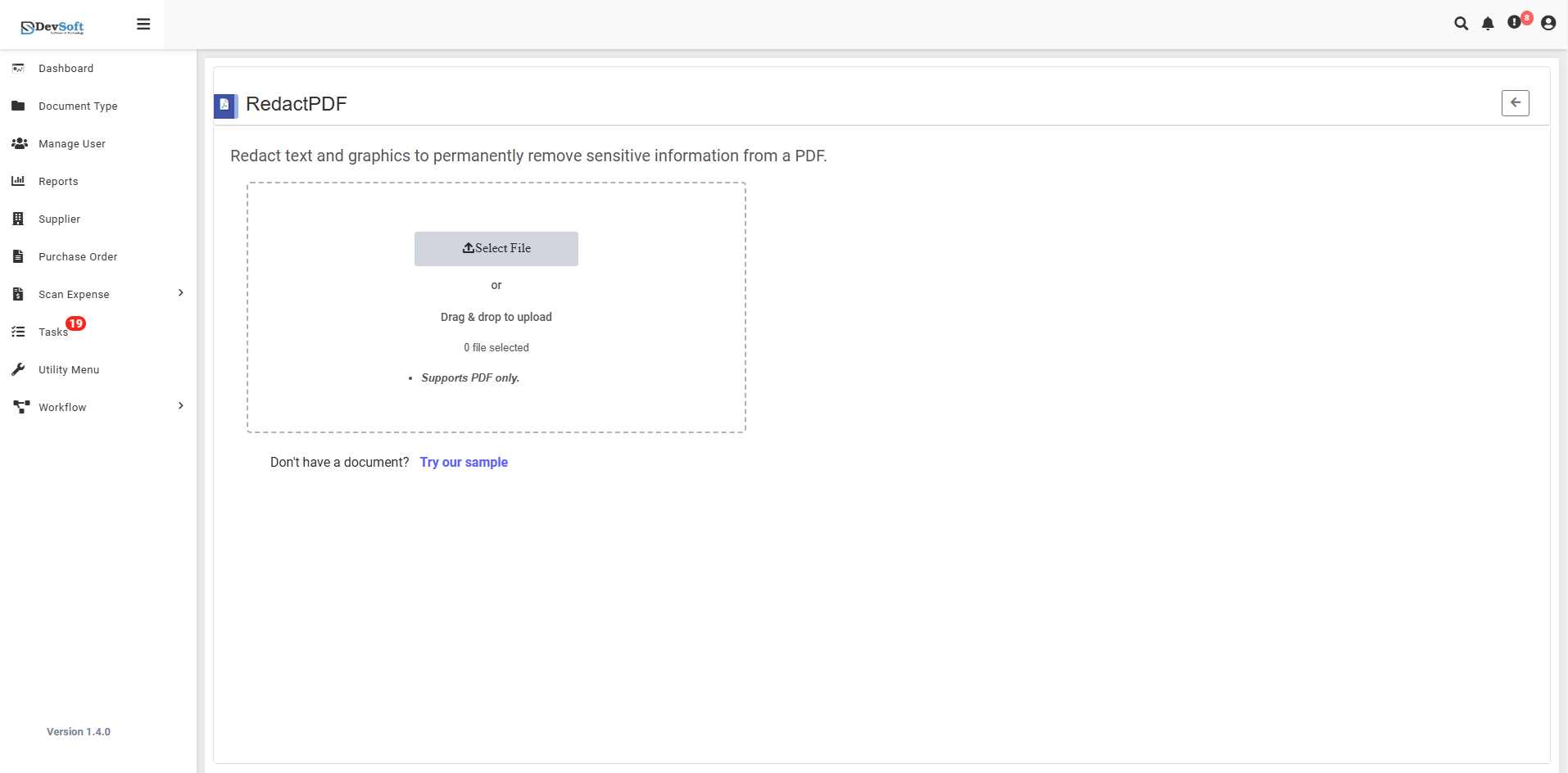
Task: Expand the Scan Expense submenu
Action: [179, 293]
